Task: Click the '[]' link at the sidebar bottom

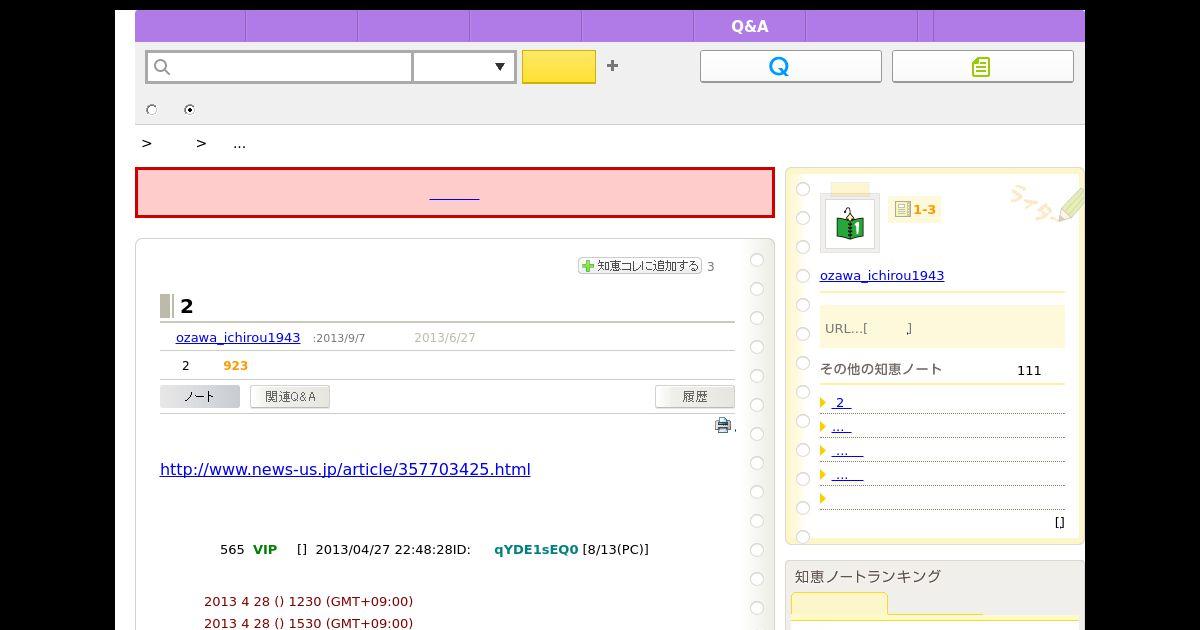Action: (1059, 522)
